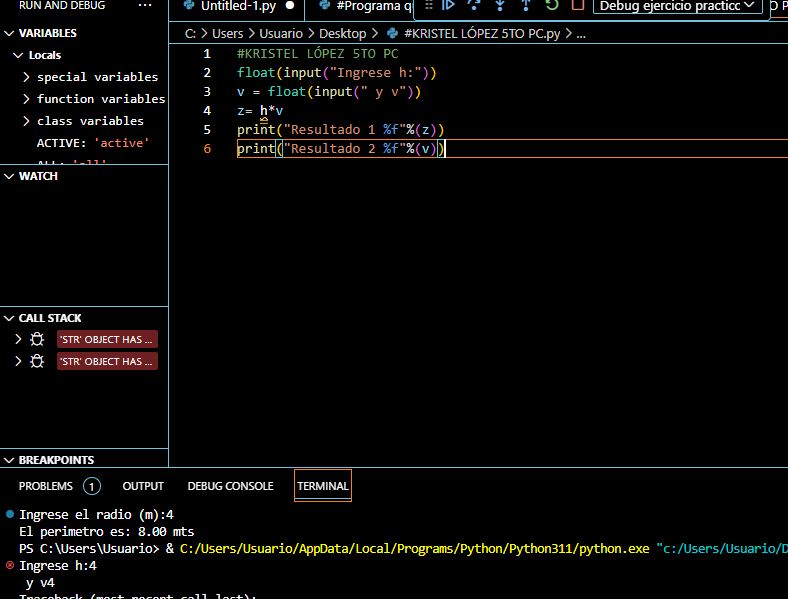Continue debugging with the Continue icon
Image resolution: width=788 pixels, height=599 pixels.
coord(448,6)
